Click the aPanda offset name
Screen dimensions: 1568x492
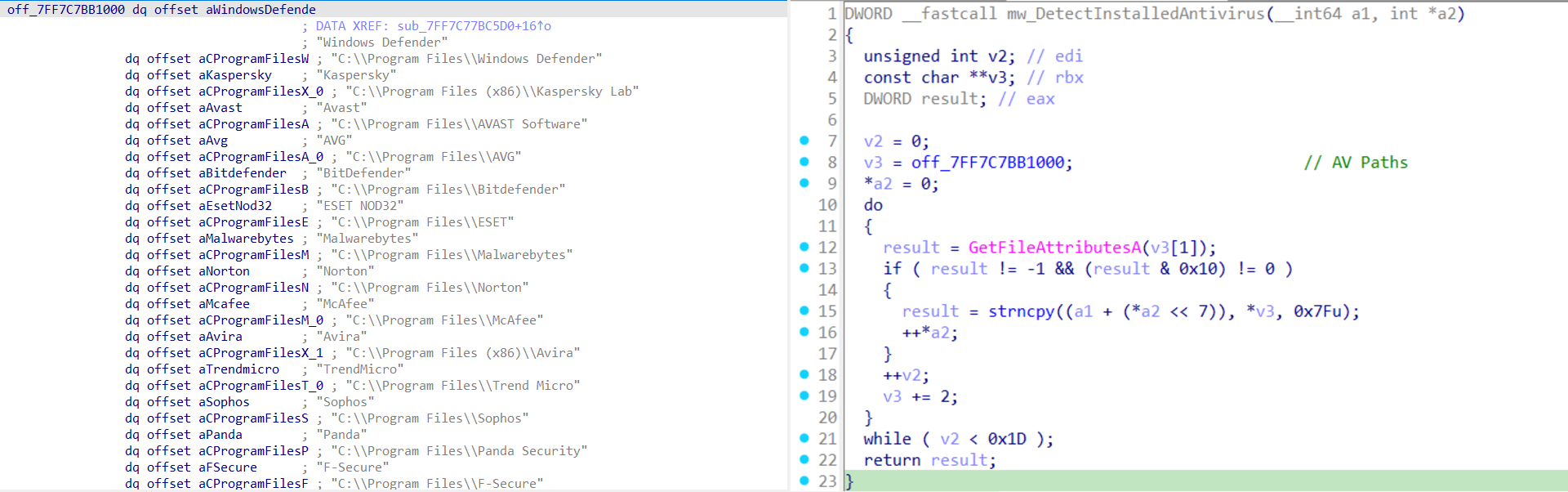[x=220, y=435]
